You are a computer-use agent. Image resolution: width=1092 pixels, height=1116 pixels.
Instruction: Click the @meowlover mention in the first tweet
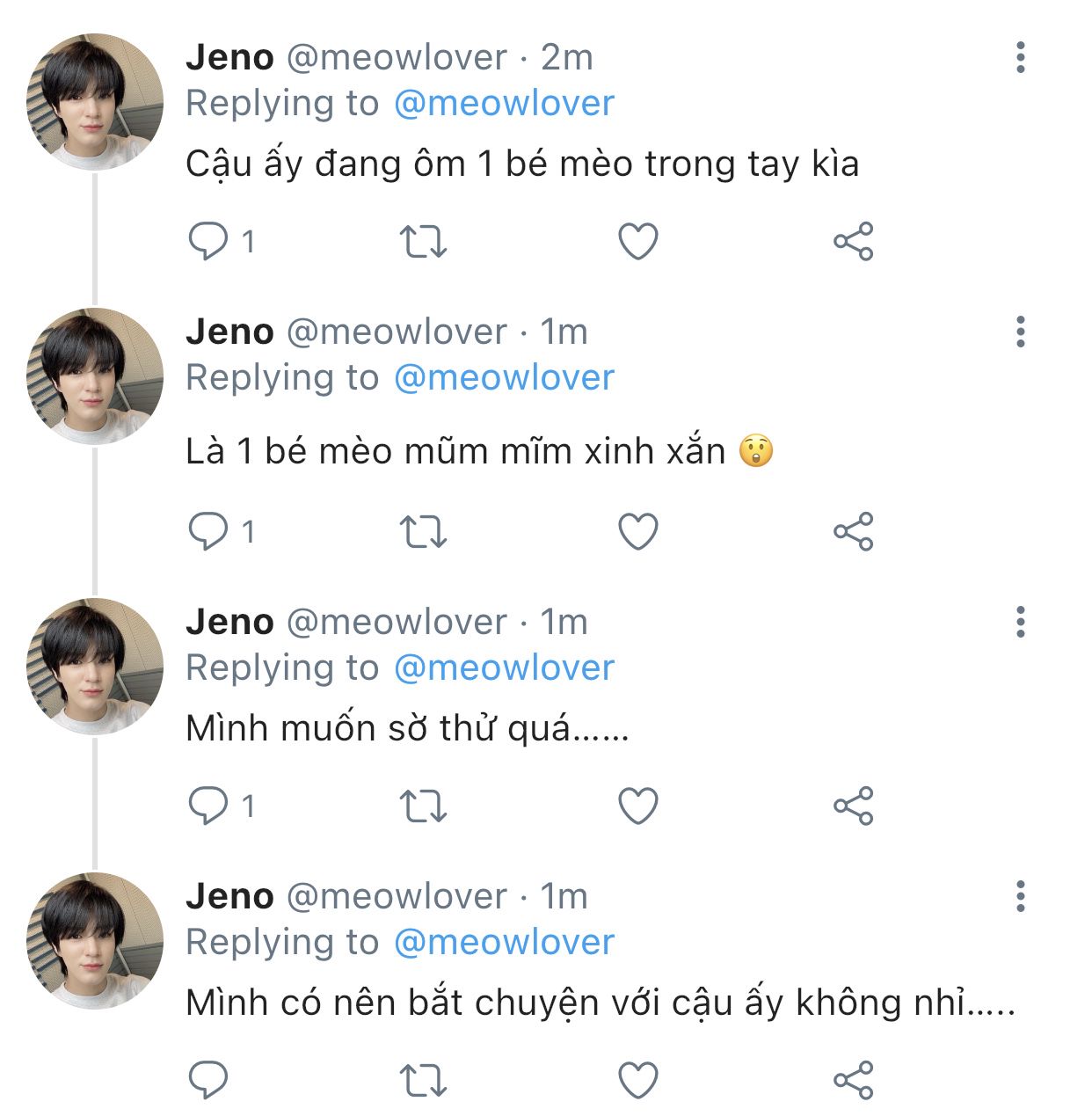pyautogui.click(x=504, y=104)
